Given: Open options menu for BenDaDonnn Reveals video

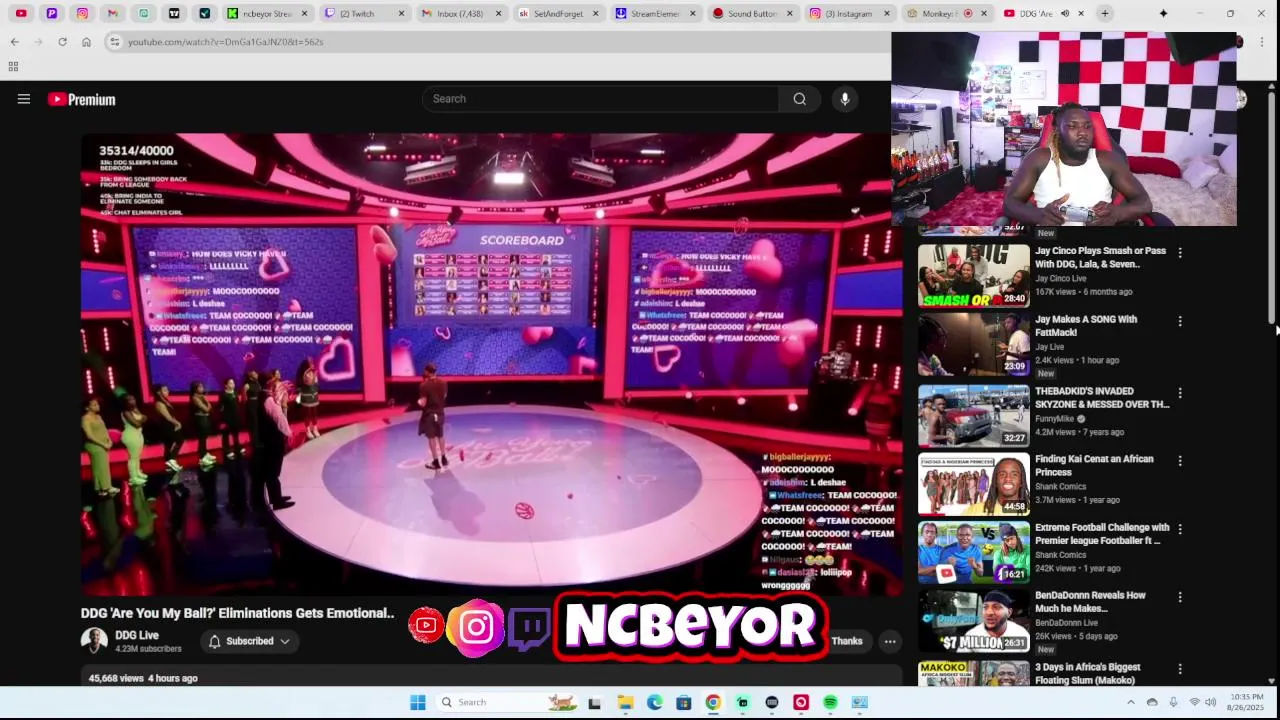Looking at the screenshot, I should 1180,597.
